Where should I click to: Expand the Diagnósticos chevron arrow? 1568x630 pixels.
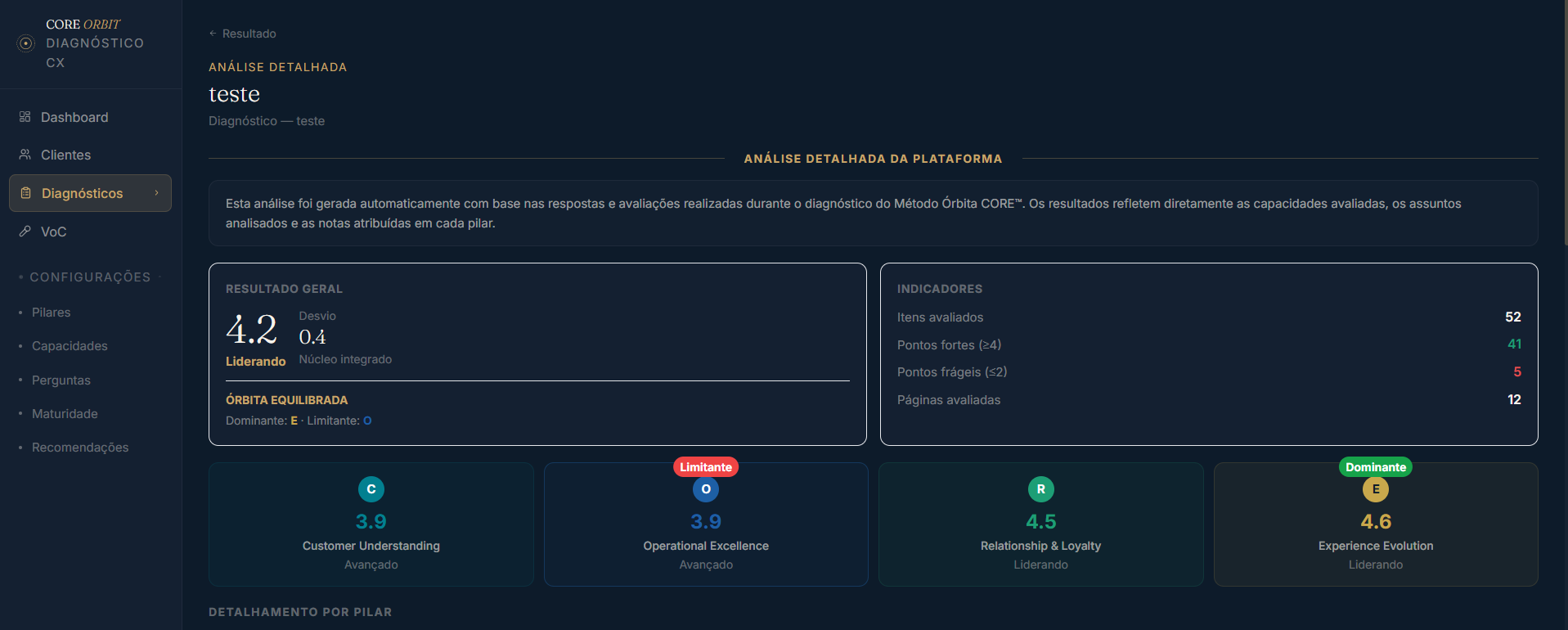pos(156,193)
